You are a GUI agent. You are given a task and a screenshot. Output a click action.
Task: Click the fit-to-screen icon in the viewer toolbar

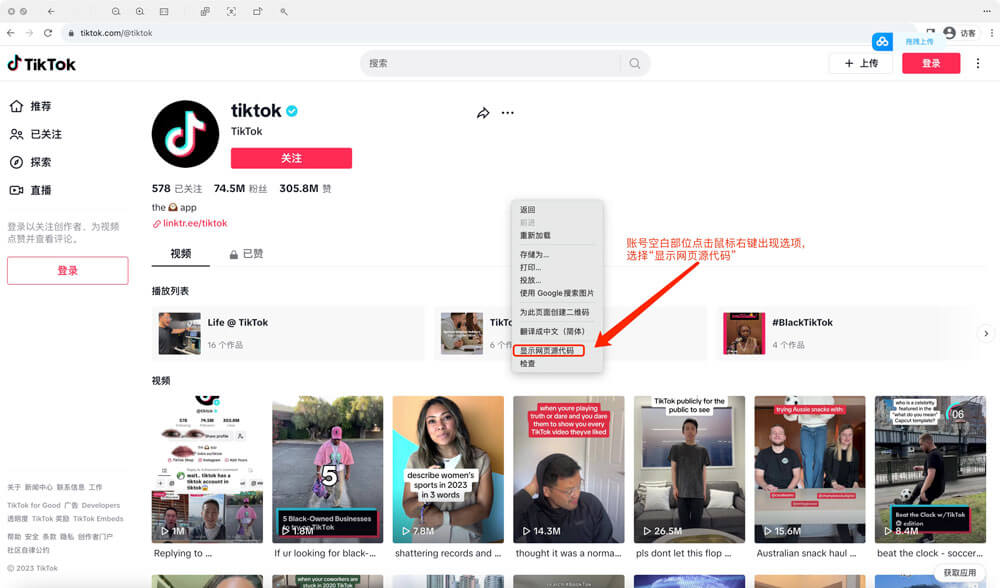coord(164,11)
